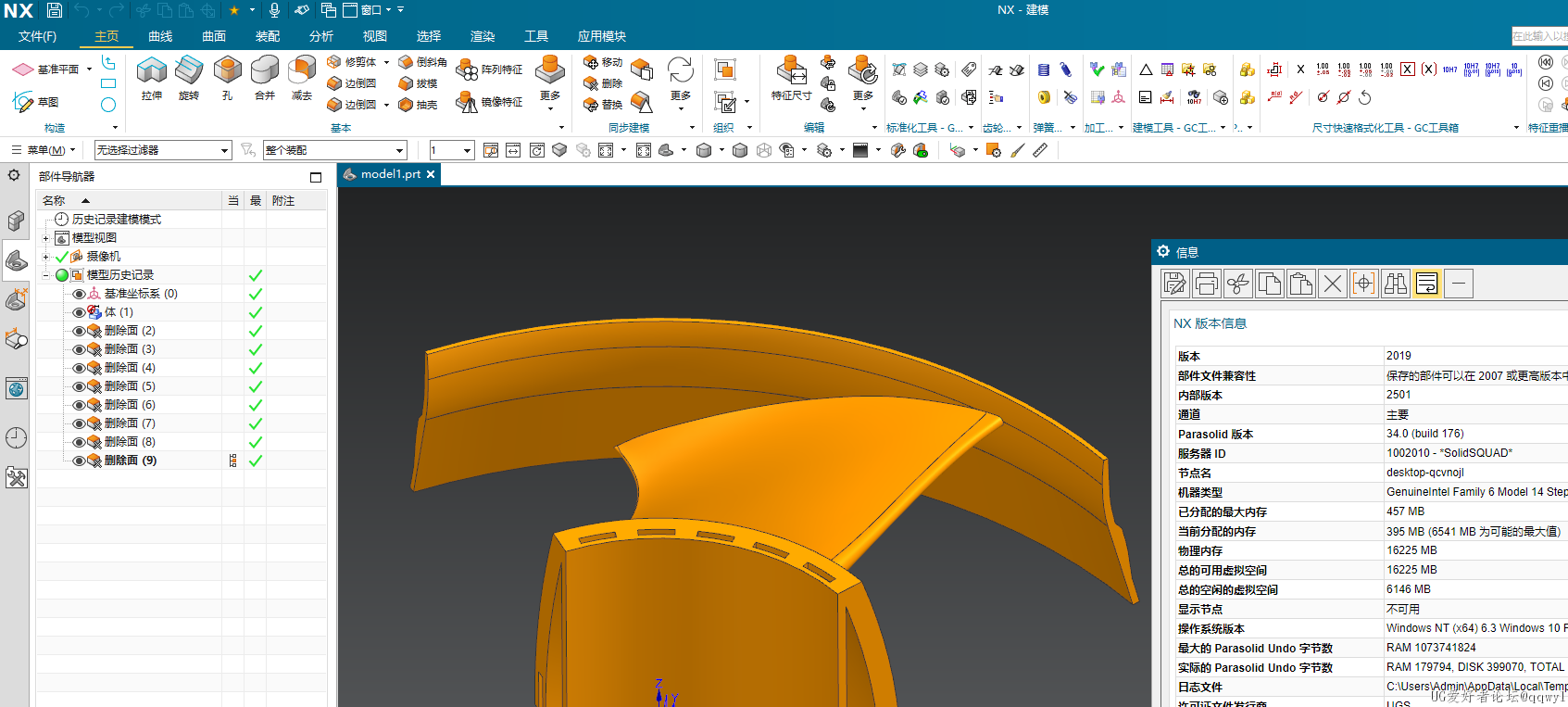Click the 版本 value 2019 cell
The height and width of the screenshot is (707, 1568).
[1475, 356]
